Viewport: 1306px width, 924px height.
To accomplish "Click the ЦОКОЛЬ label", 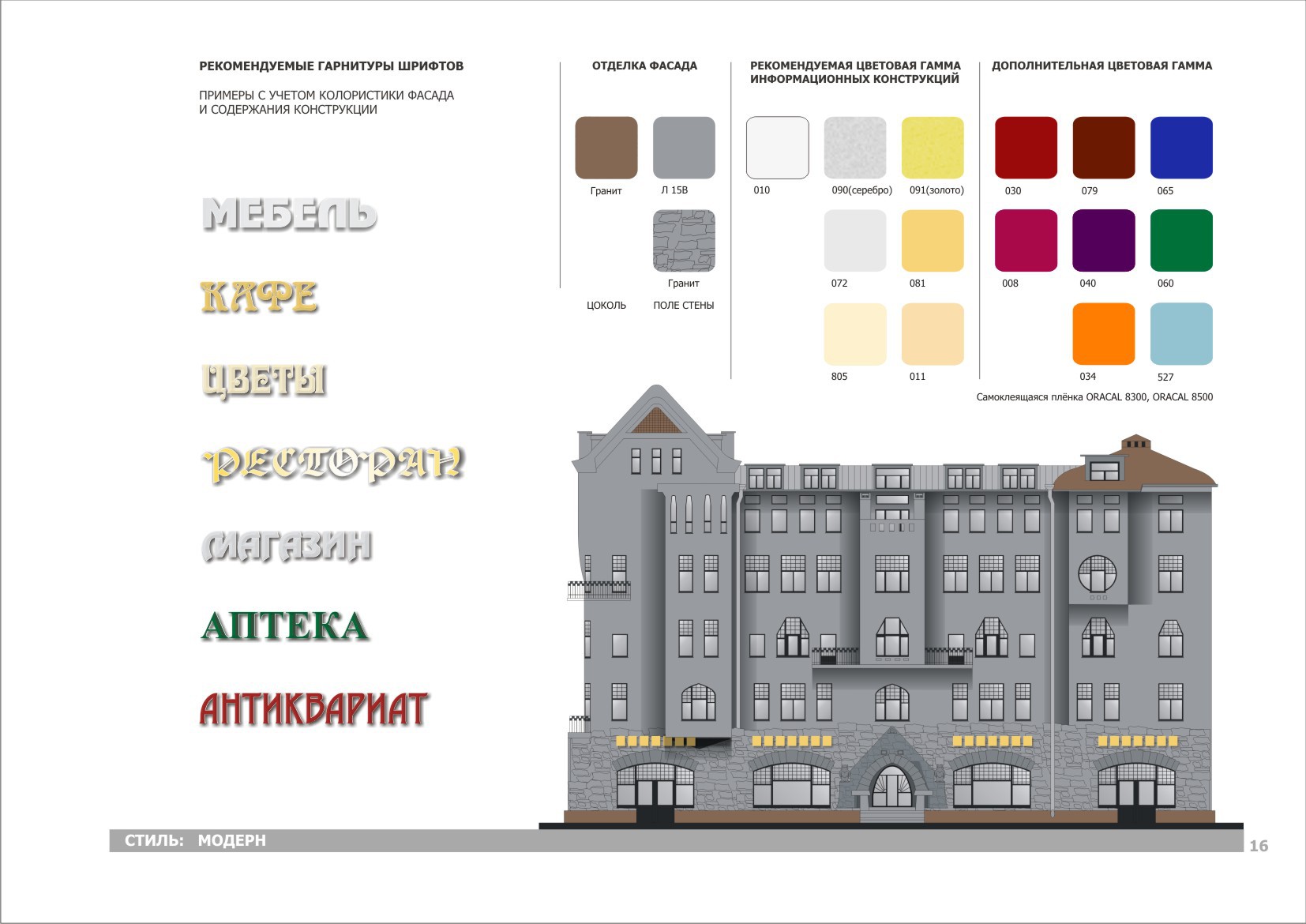I will click(606, 306).
